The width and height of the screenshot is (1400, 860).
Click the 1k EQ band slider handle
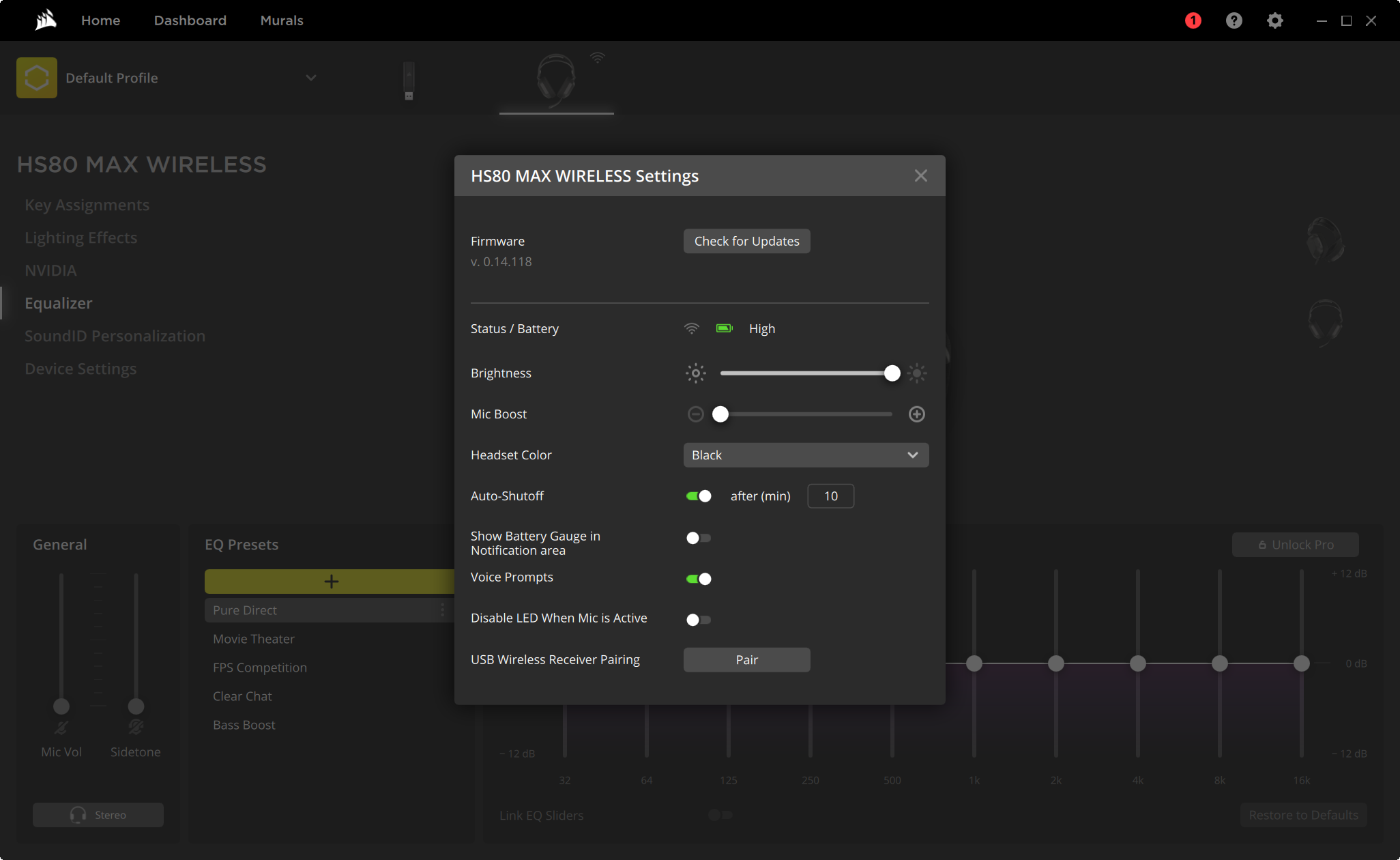(974, 663)
